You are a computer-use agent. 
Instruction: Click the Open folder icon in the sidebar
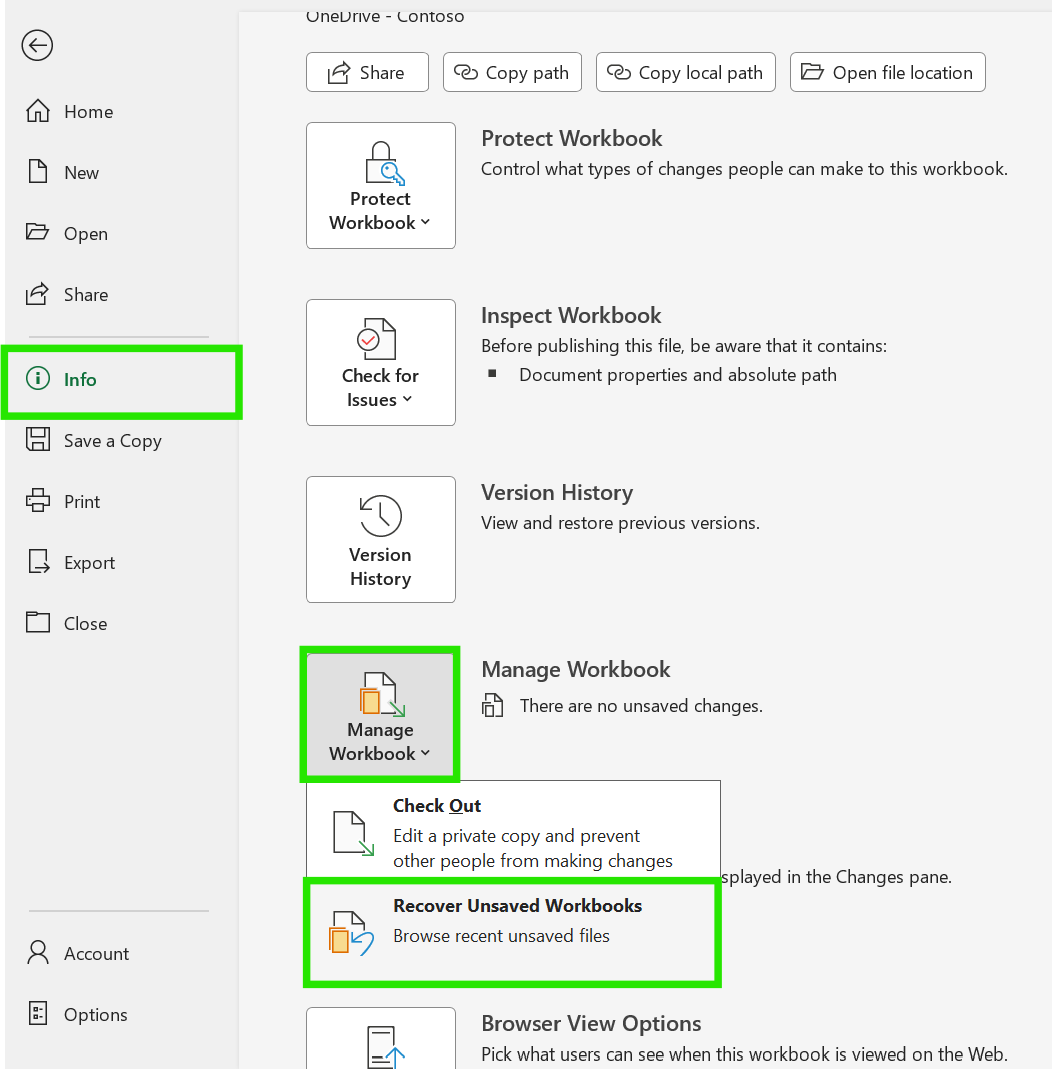(x=37, y=232)
